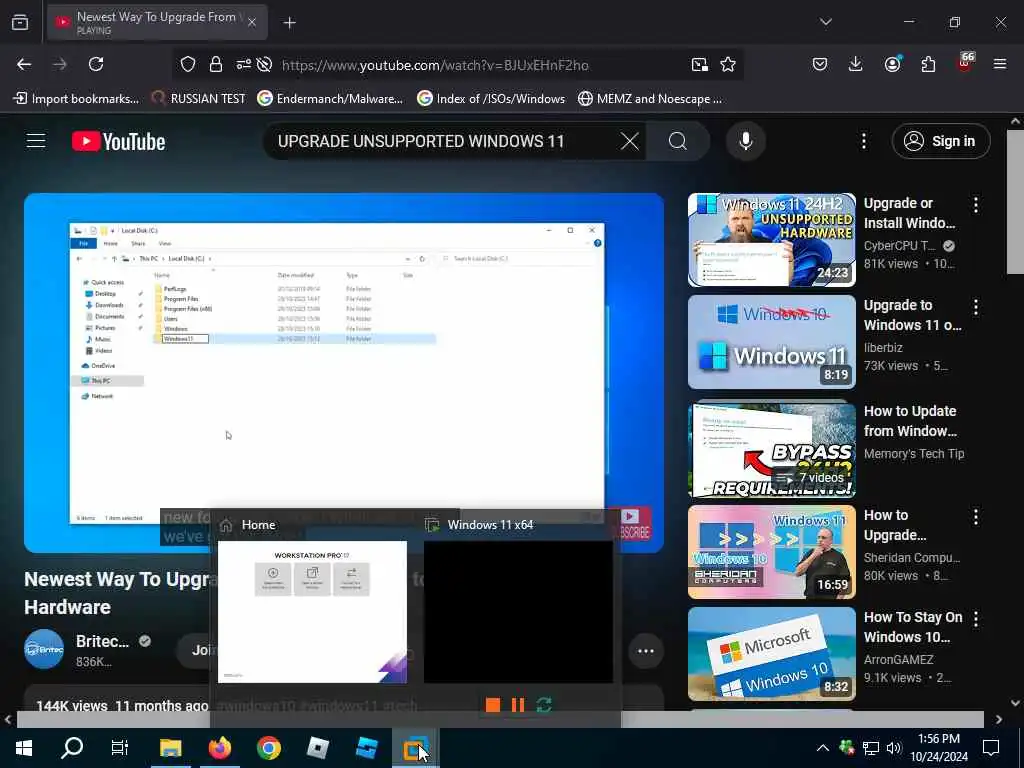Viewport: 1024px width, 768px height.
Task: Go back to previous page
Action: [24, 64]
